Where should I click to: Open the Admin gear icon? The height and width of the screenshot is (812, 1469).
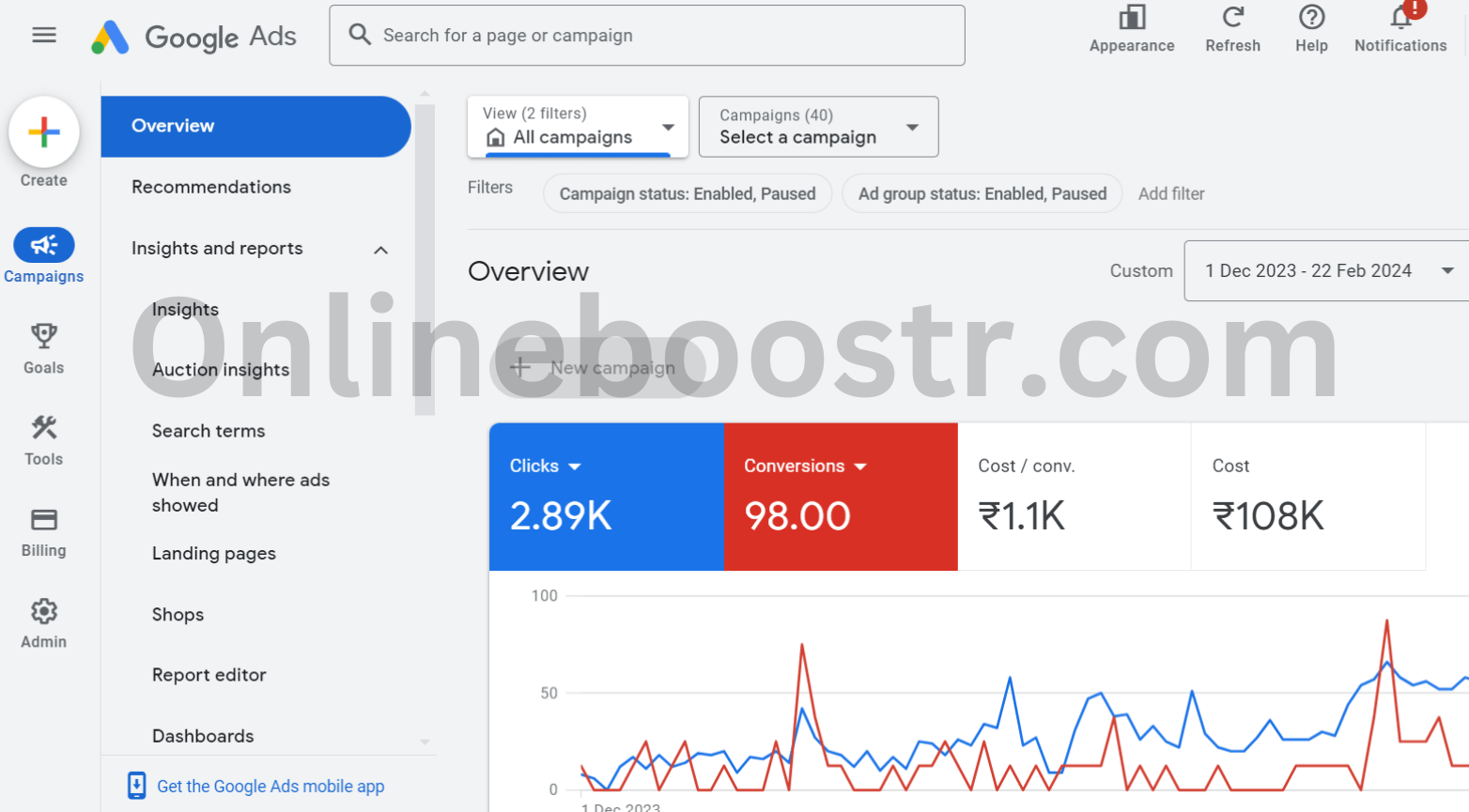click(x=44, y=612)
